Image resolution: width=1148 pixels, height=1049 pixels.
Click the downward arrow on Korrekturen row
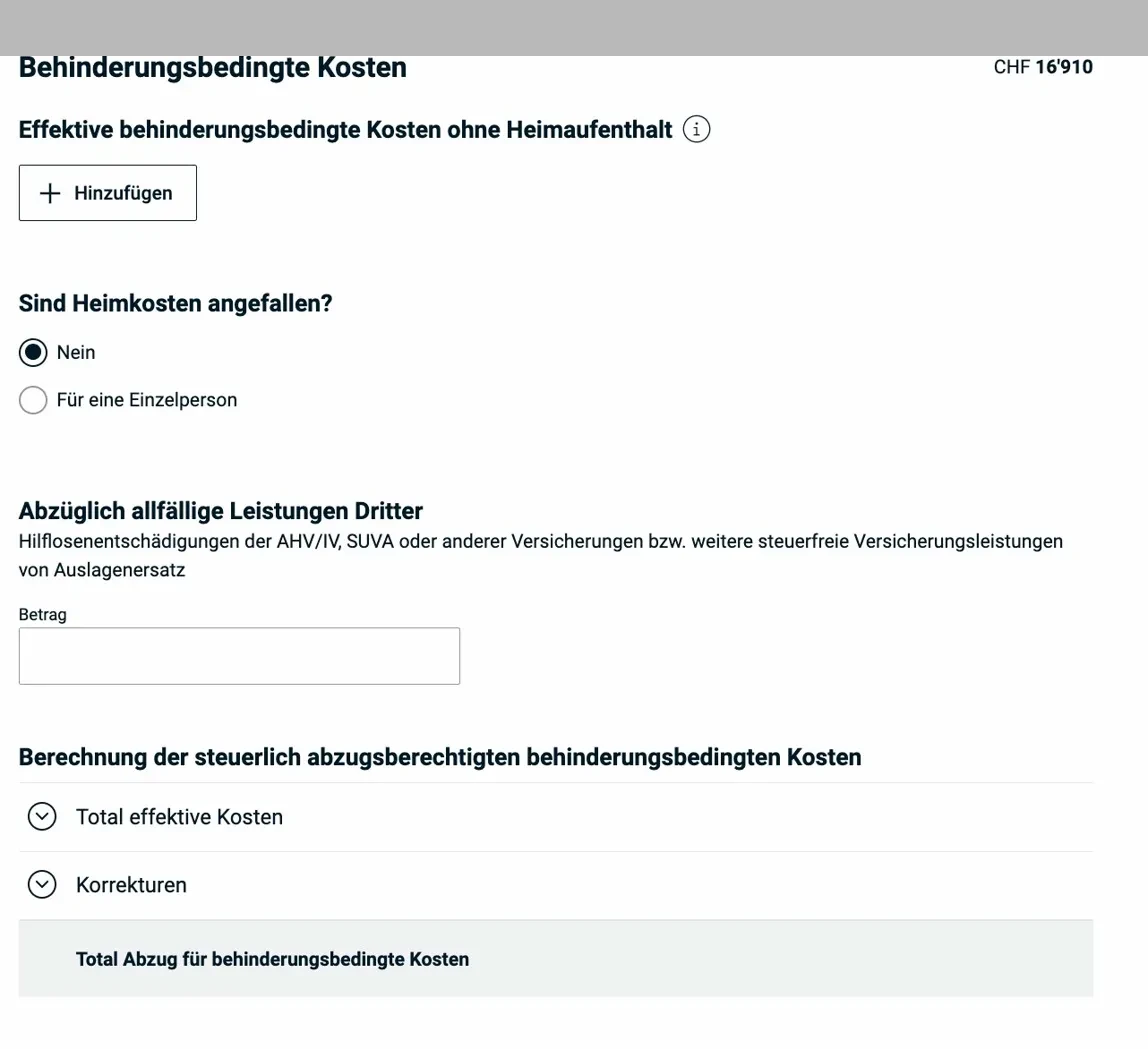coord(41,884)
